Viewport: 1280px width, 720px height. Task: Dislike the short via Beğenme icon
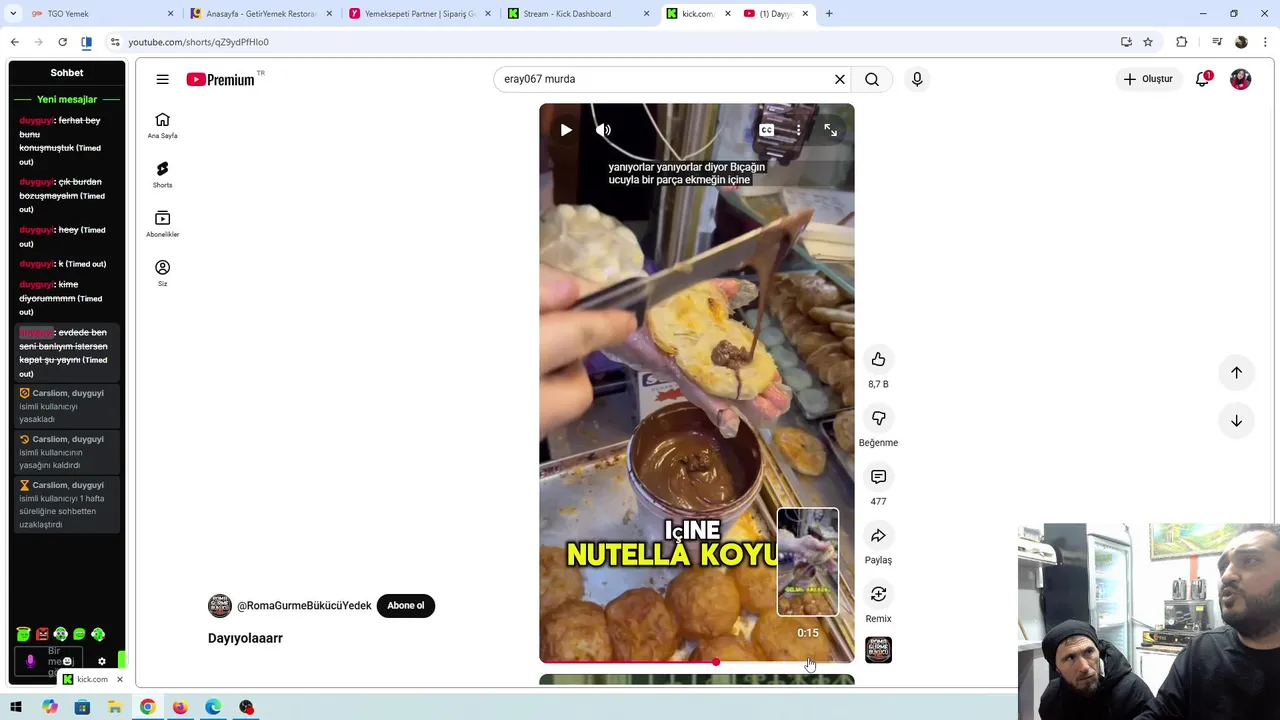click(x=878, y=418)
